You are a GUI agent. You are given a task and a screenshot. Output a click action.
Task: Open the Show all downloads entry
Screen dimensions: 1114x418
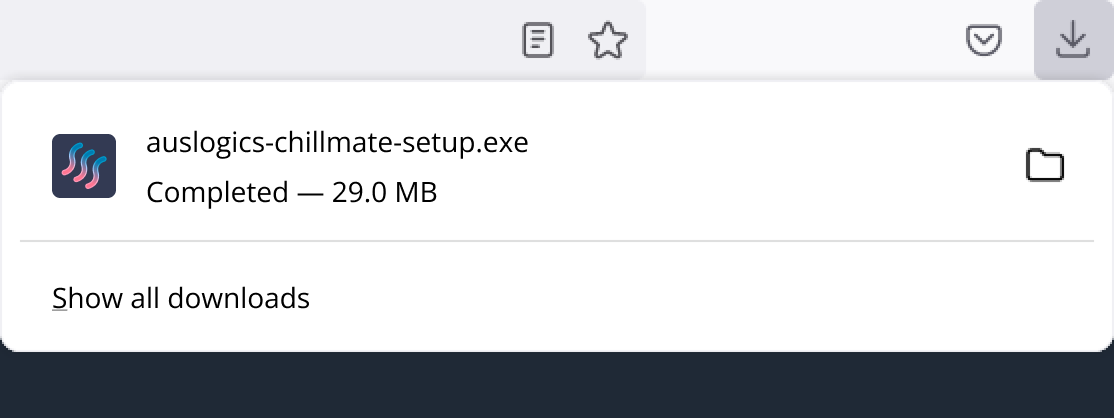[181, 298]
